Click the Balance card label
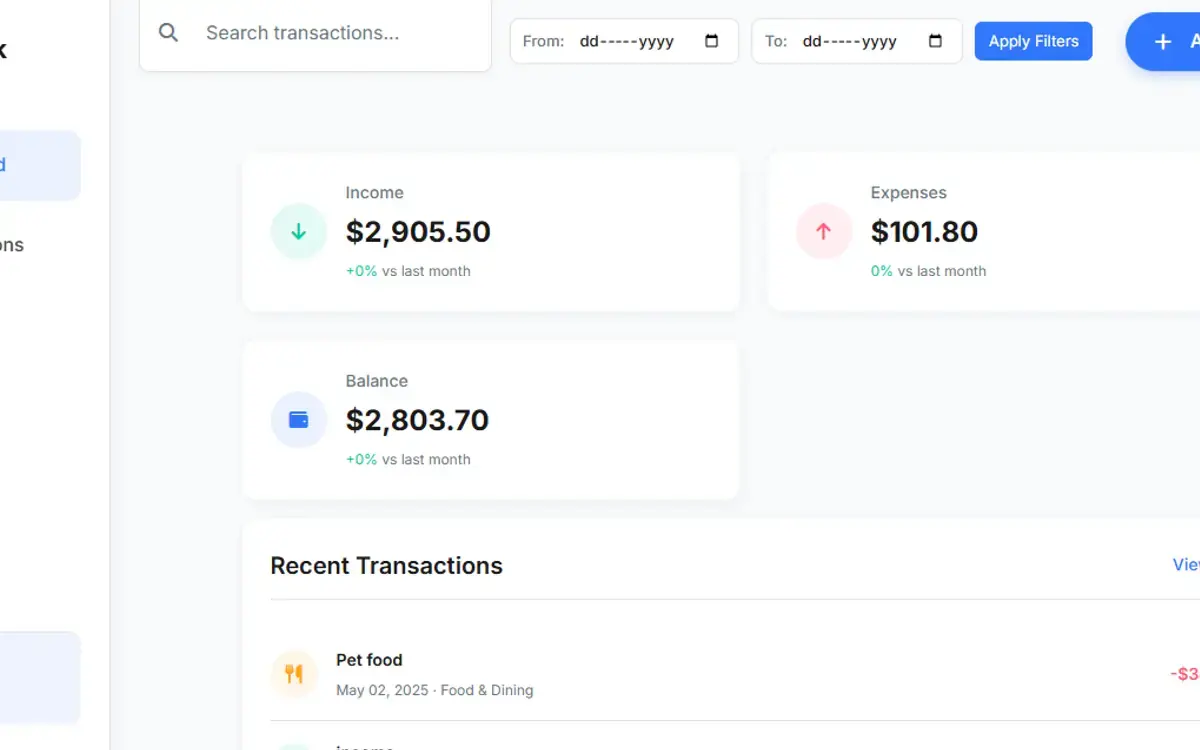1200x750 pixels. [x=376, y=381]
